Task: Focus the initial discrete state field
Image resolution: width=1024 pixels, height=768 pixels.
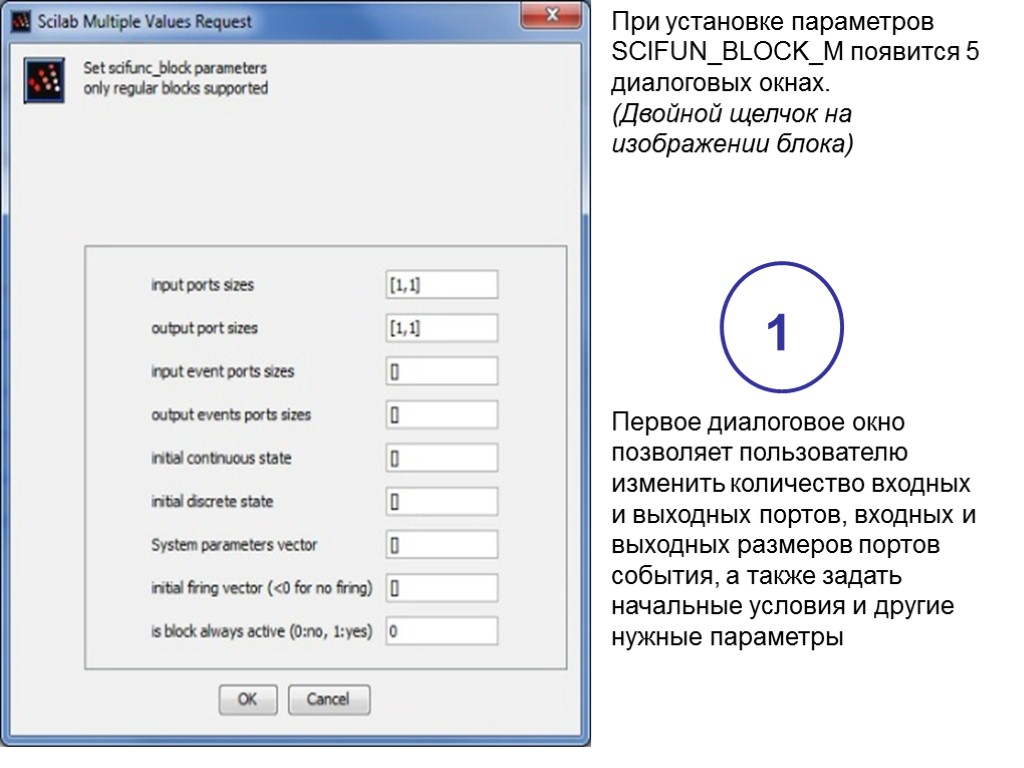Action: [x=441, y=502]
